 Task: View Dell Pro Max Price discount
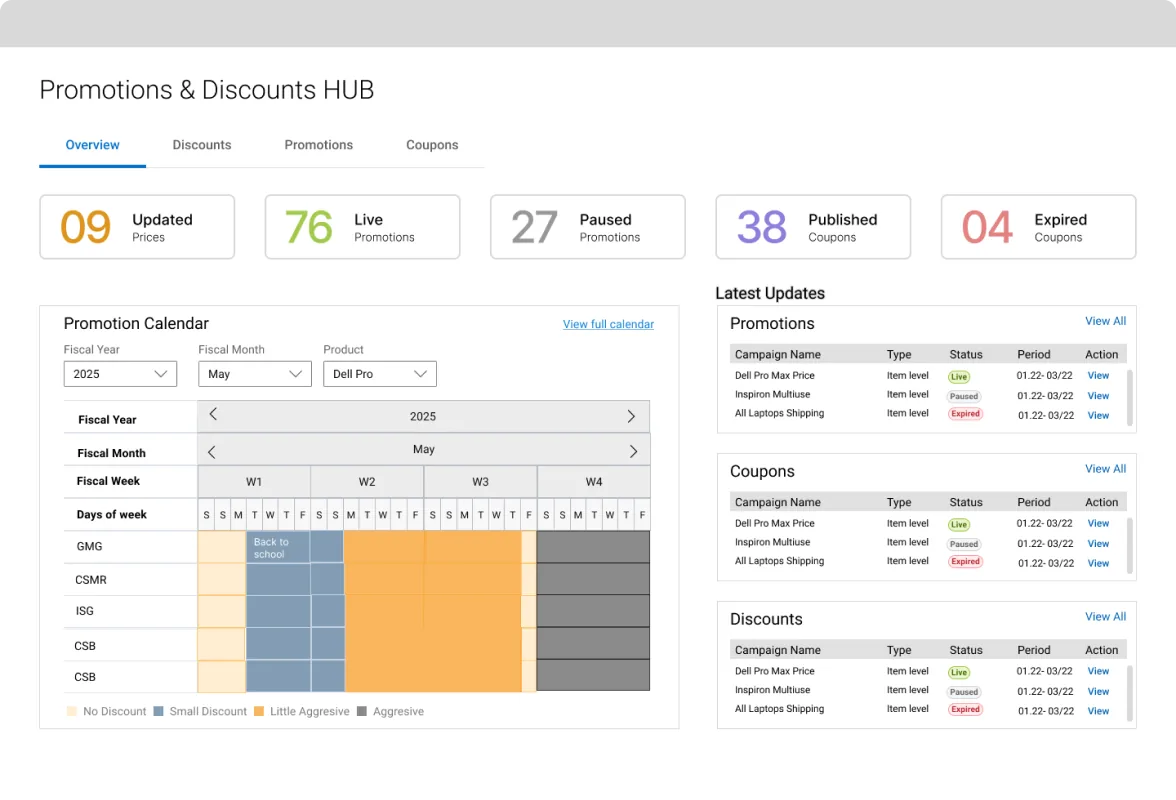tap(1098, 671)
